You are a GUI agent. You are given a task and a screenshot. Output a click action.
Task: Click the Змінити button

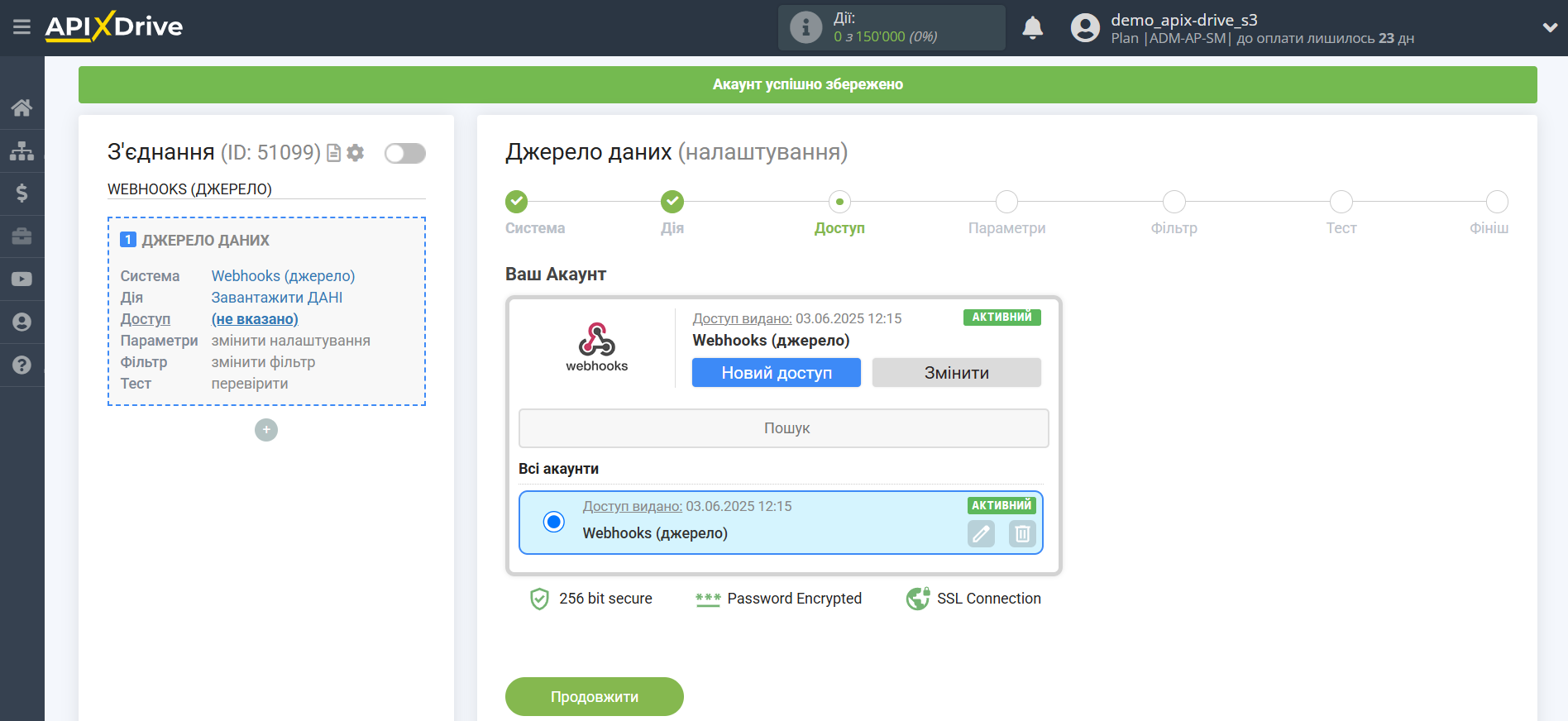pyautogui.click(x=957, y=373)
